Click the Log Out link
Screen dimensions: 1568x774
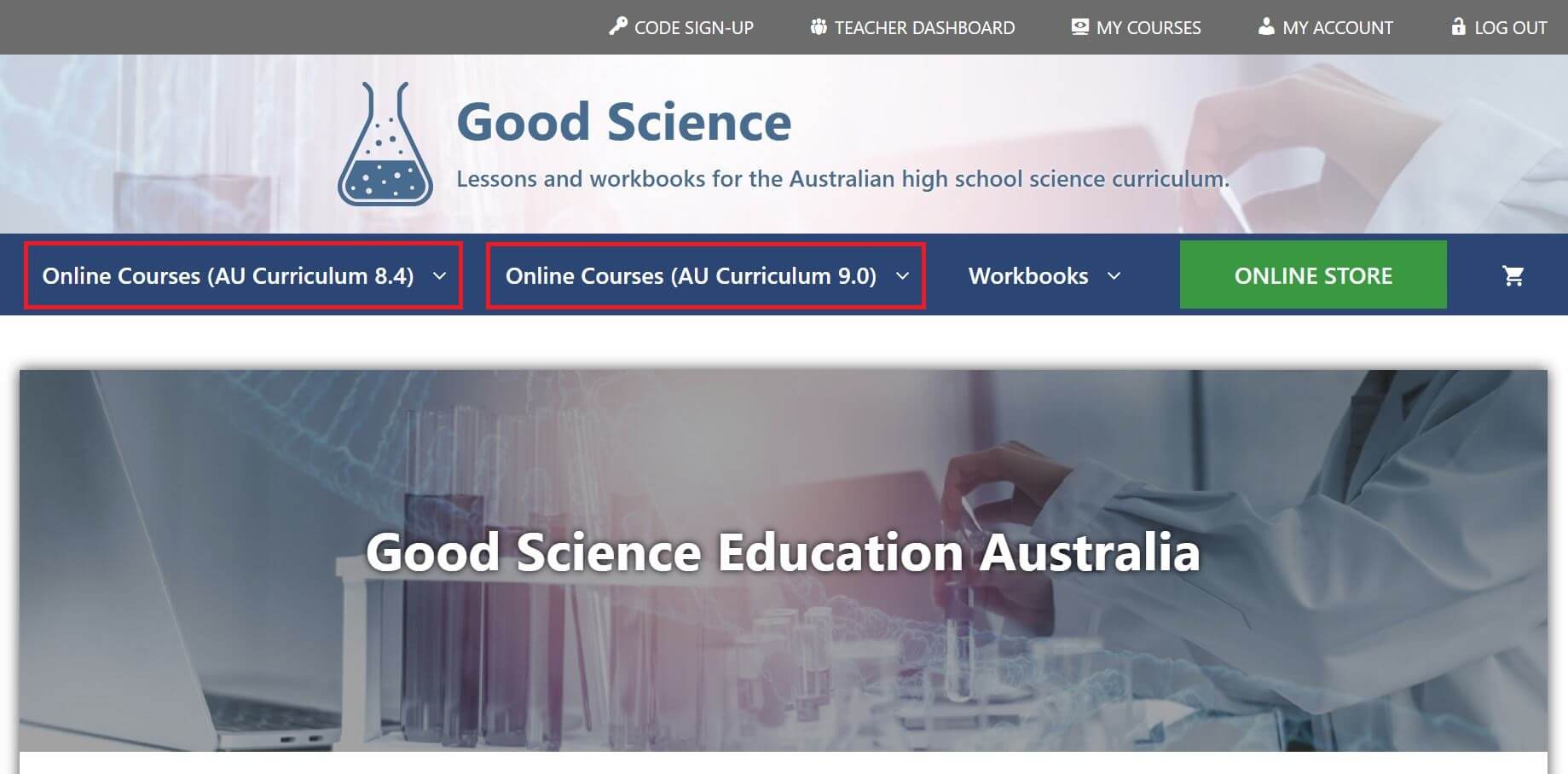tap(1511, 26)
